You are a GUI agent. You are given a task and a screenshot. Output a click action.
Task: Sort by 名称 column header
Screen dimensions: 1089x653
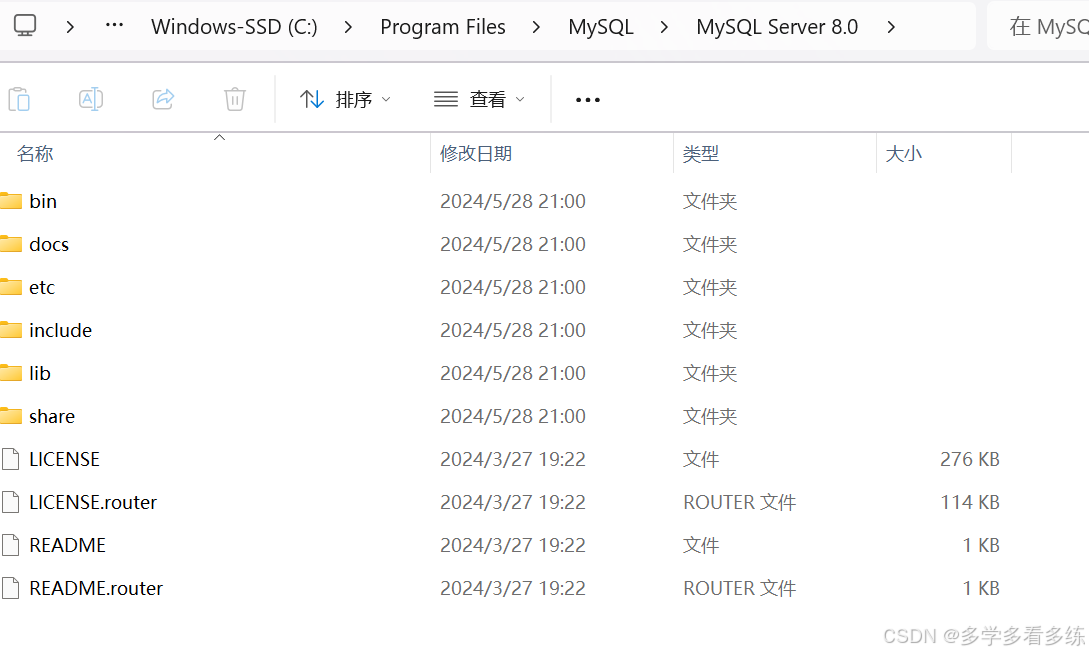(x=35, y=154)
